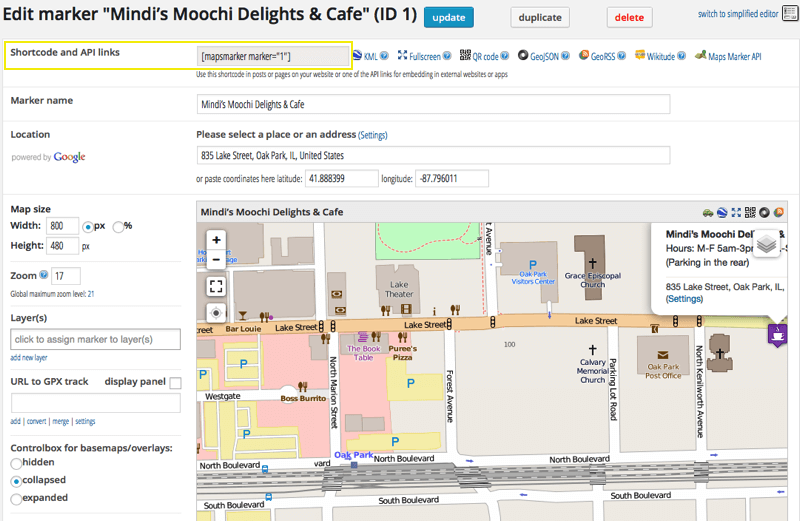The width and height of the screenshot is (800, 521).
Task: Click the shortcode field mapsmarker marker="1"
Action: (x=273, y=56)
